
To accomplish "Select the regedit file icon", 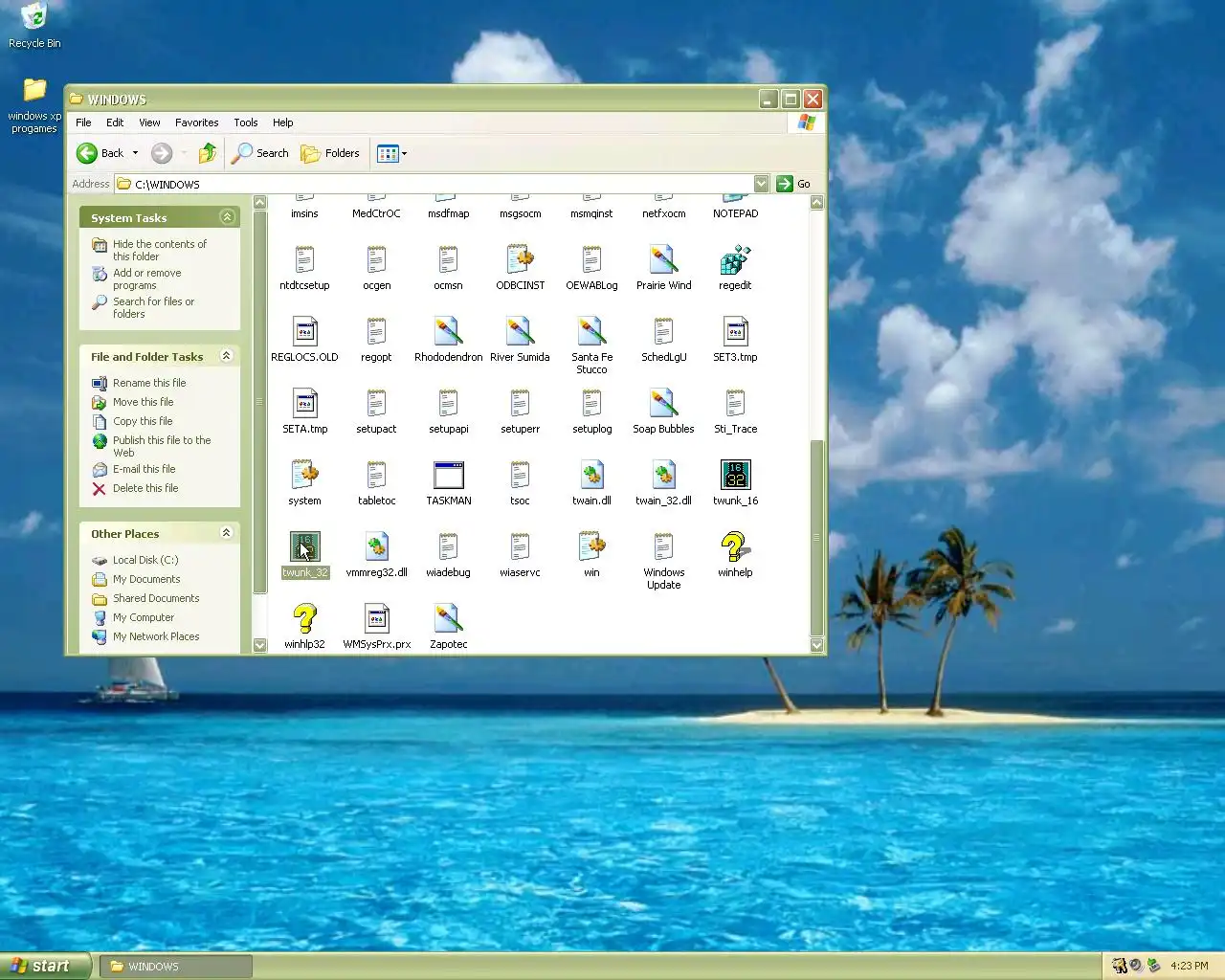I will point(735,259).
